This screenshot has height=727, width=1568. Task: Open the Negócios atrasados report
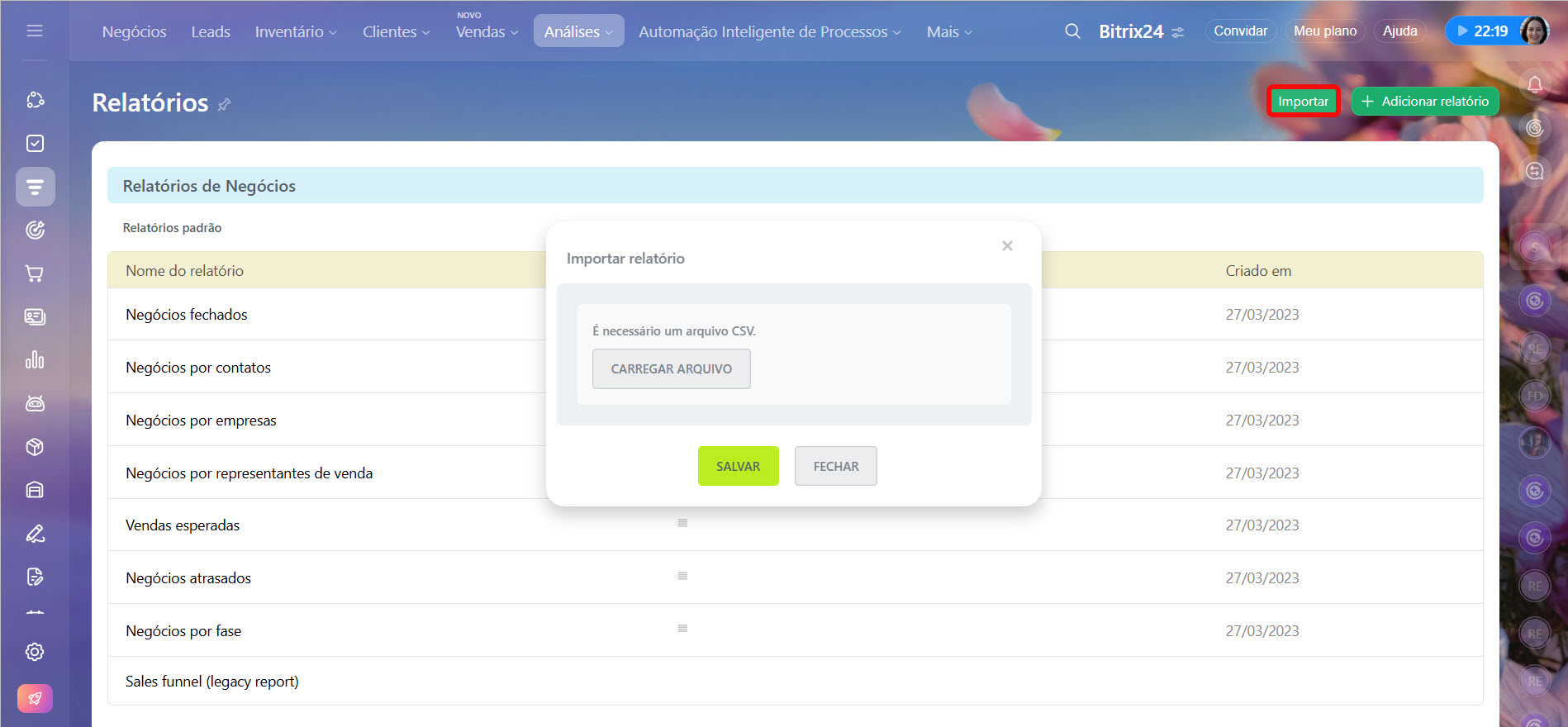point(188,578)
